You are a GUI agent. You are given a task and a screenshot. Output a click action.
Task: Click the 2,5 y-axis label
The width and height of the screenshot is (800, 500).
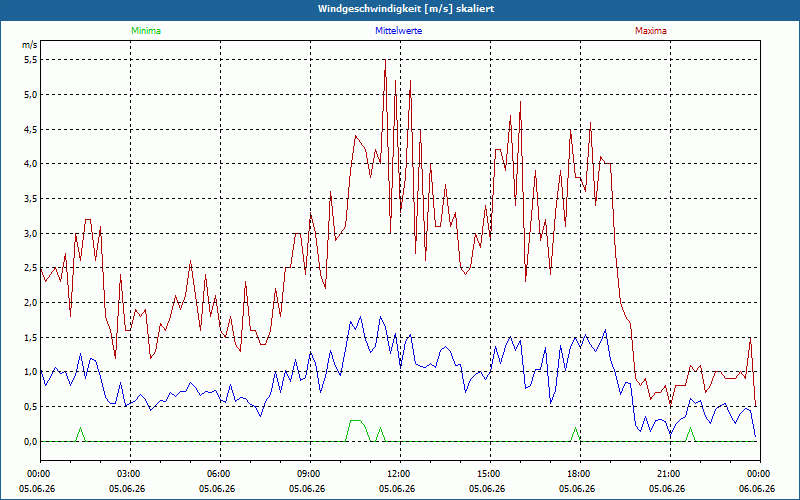pyautogui.click(x=31, y=268)
